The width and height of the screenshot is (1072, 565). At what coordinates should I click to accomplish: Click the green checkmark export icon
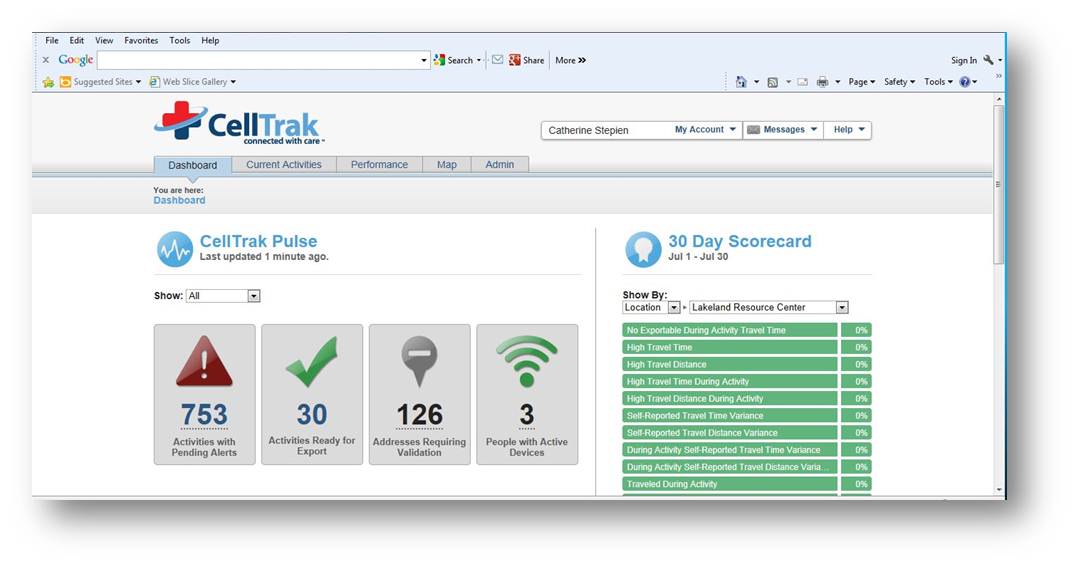point(312,362)
